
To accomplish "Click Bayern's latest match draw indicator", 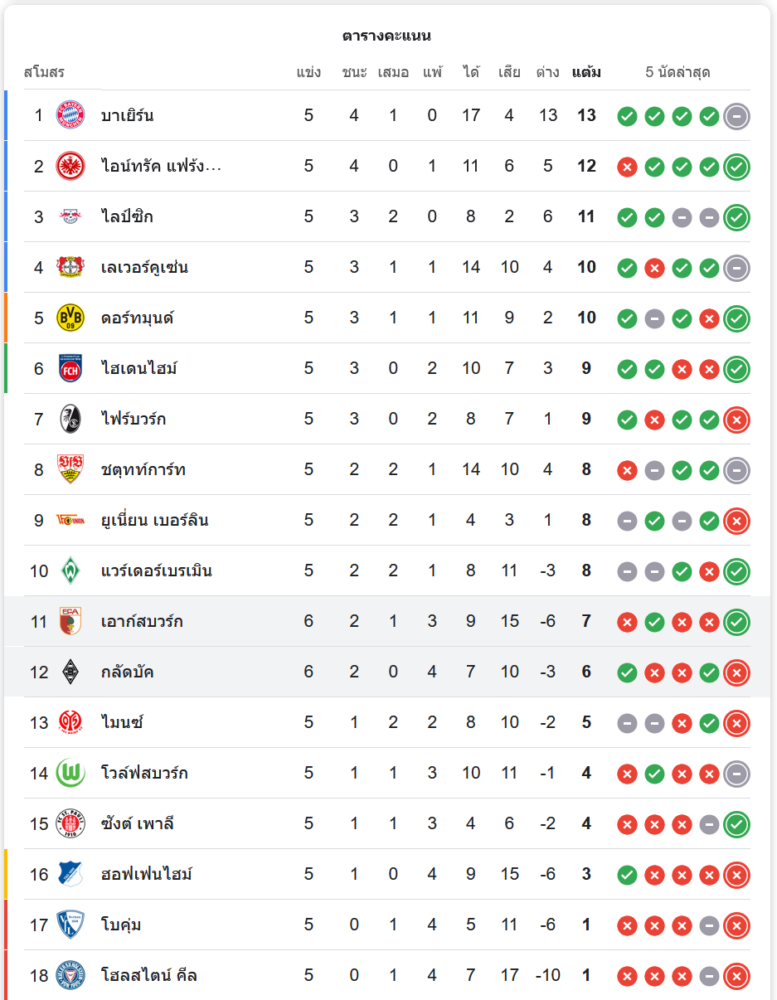I will click(x=737, y=116).
